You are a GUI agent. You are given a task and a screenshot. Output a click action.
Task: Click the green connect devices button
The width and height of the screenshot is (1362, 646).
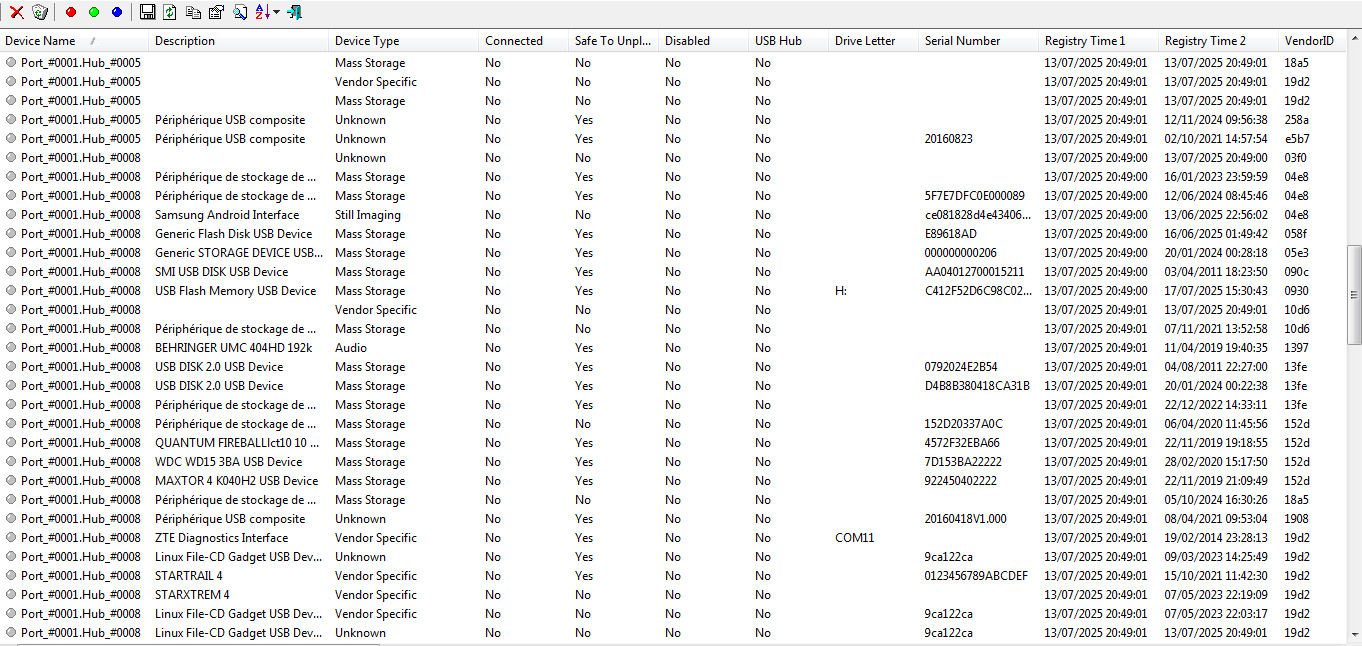tap(94, 12)
